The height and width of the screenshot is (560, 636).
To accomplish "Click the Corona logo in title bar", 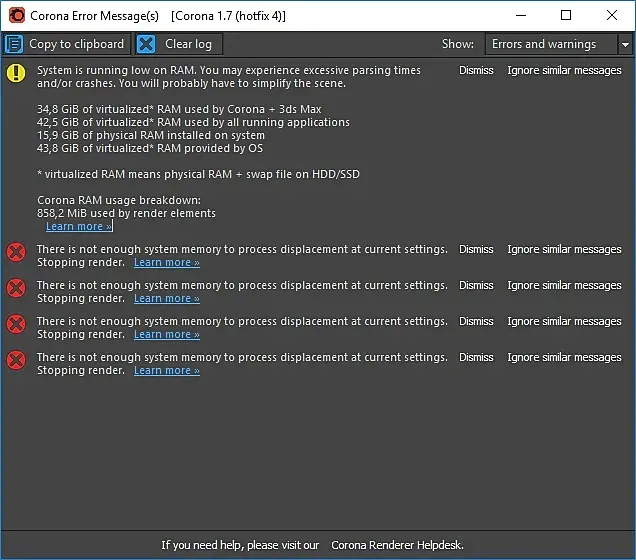I will [17, 15].
